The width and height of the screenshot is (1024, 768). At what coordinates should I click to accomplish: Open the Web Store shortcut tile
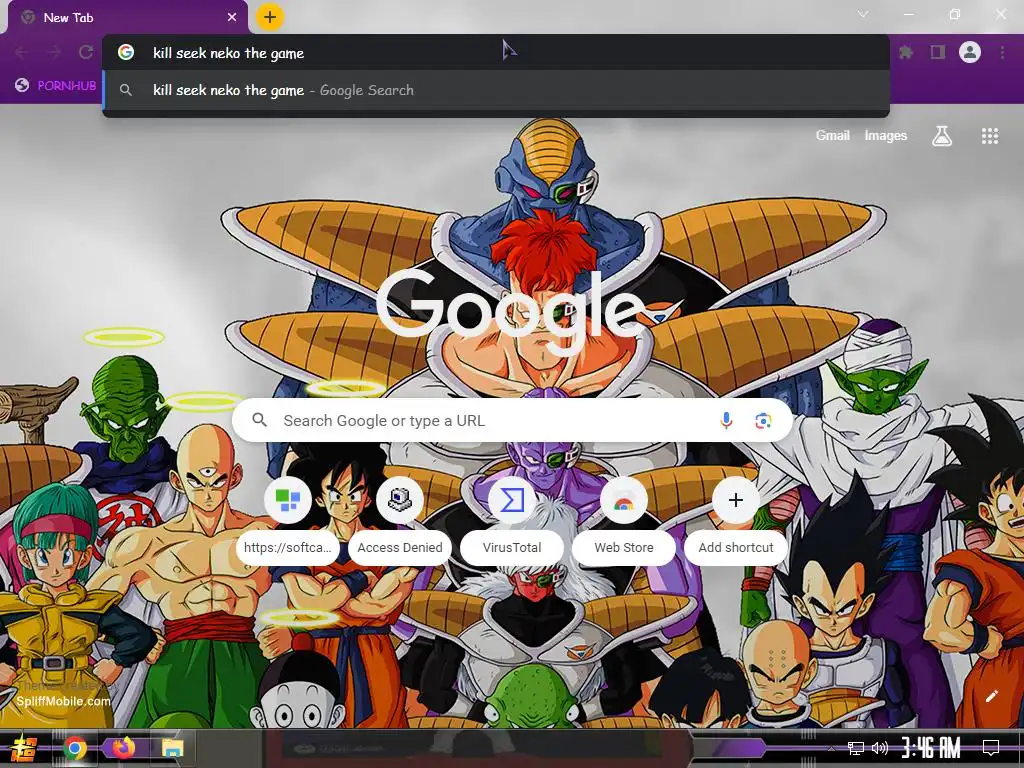coord(624,522)
